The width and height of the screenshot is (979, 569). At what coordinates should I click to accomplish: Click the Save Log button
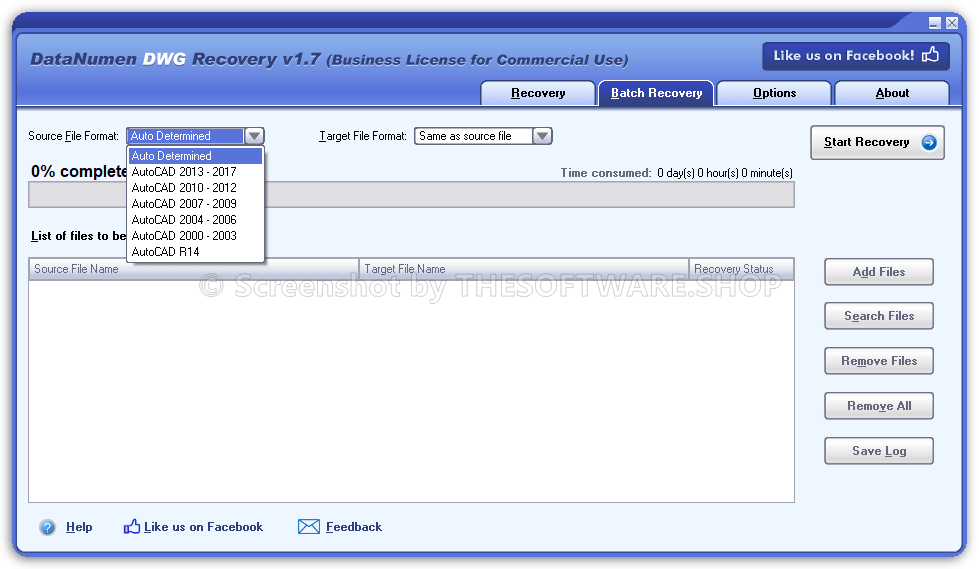point(878,451)
